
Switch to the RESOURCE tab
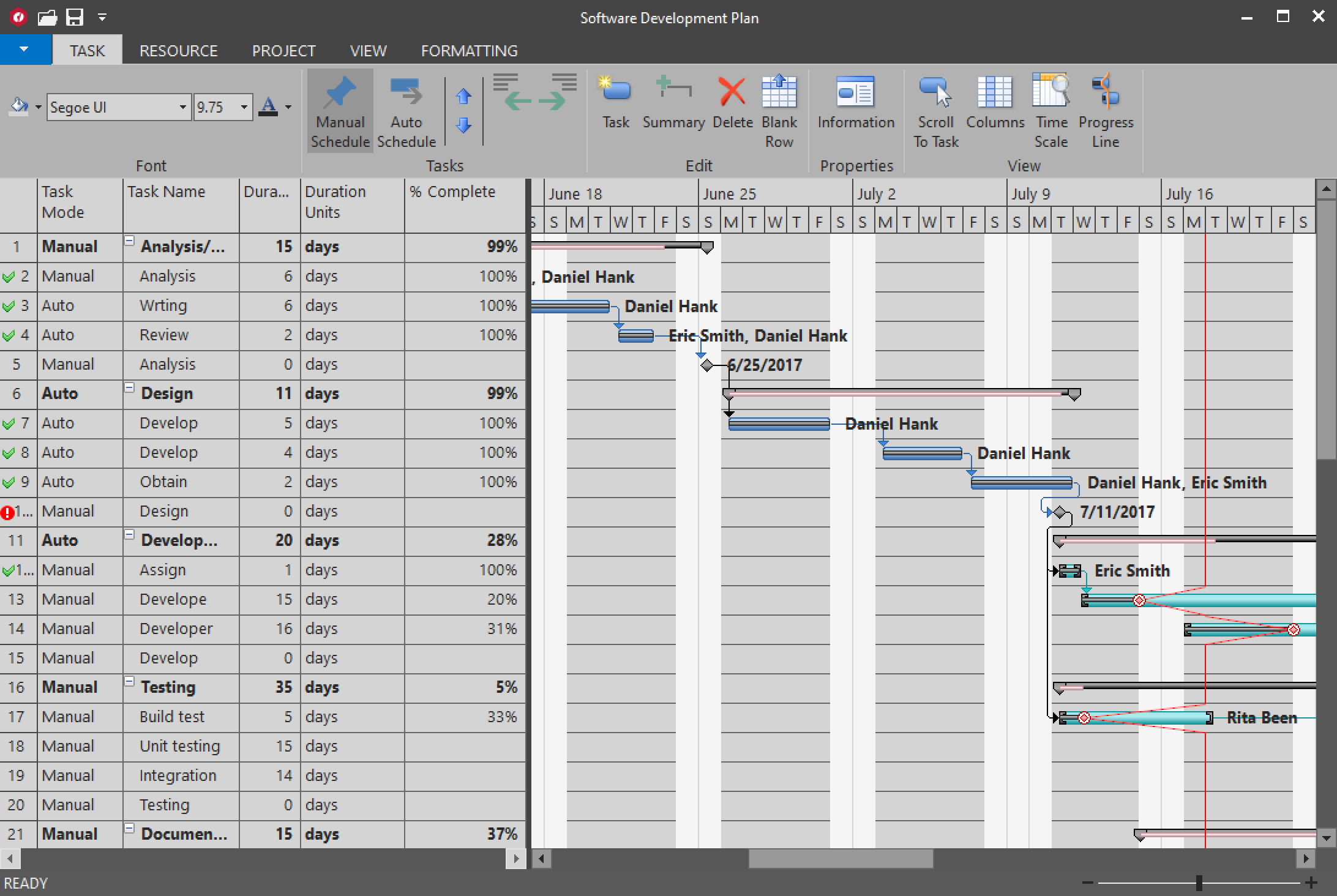(x=178, y=51)
